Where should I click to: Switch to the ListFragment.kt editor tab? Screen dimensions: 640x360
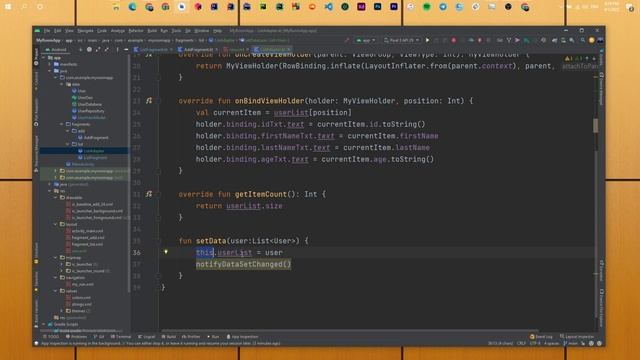(x=152, y=50)
